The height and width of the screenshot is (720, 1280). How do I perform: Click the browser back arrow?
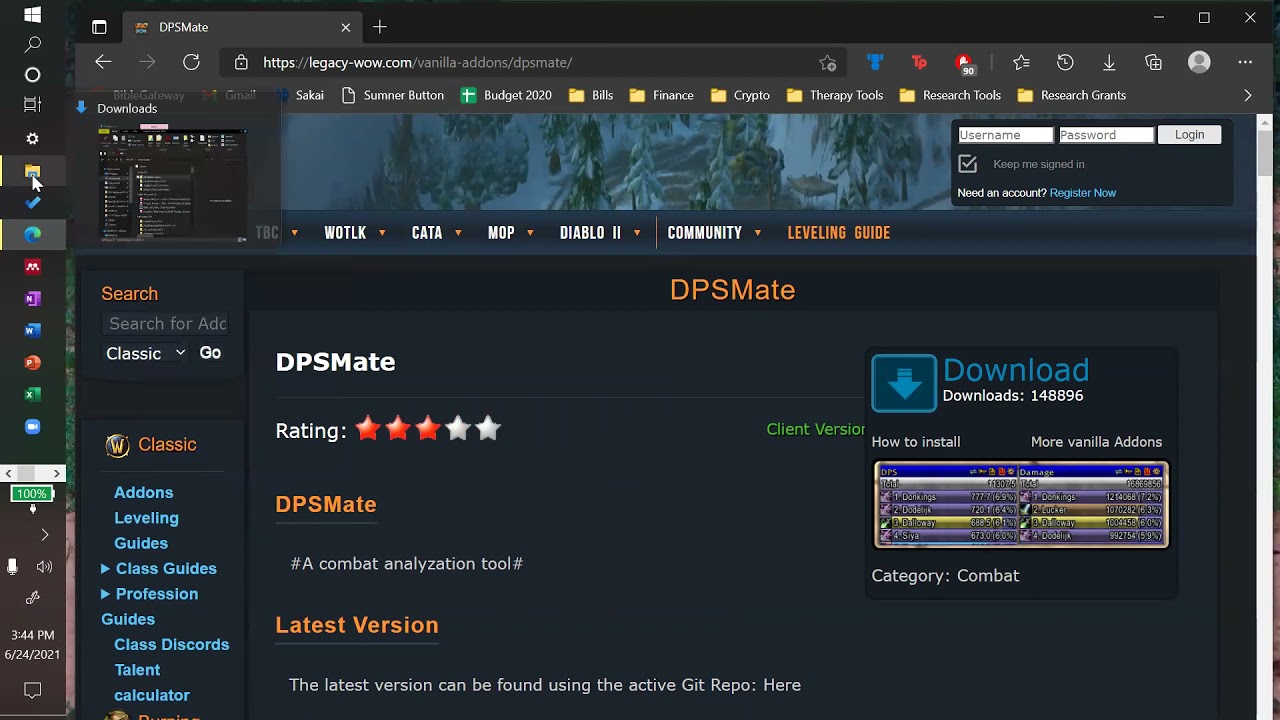[x=103, y=62]
